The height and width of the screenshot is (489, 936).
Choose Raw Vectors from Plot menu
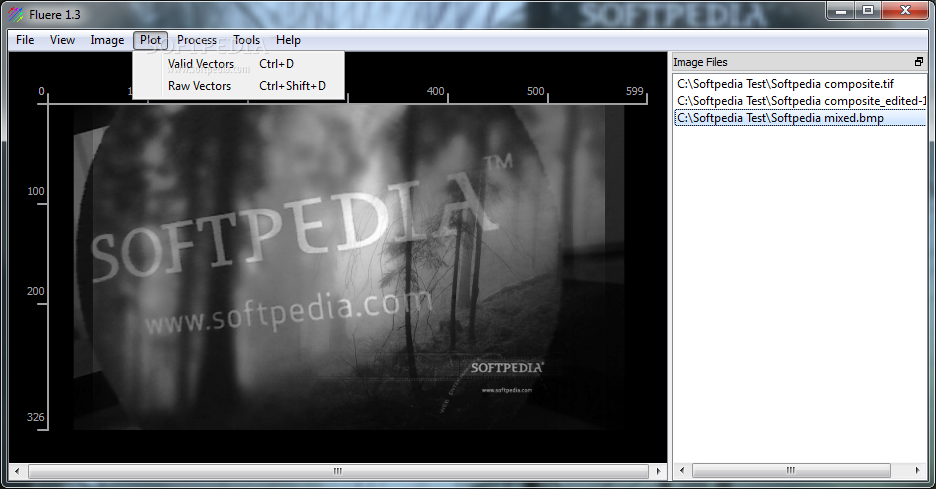[238, 86]
